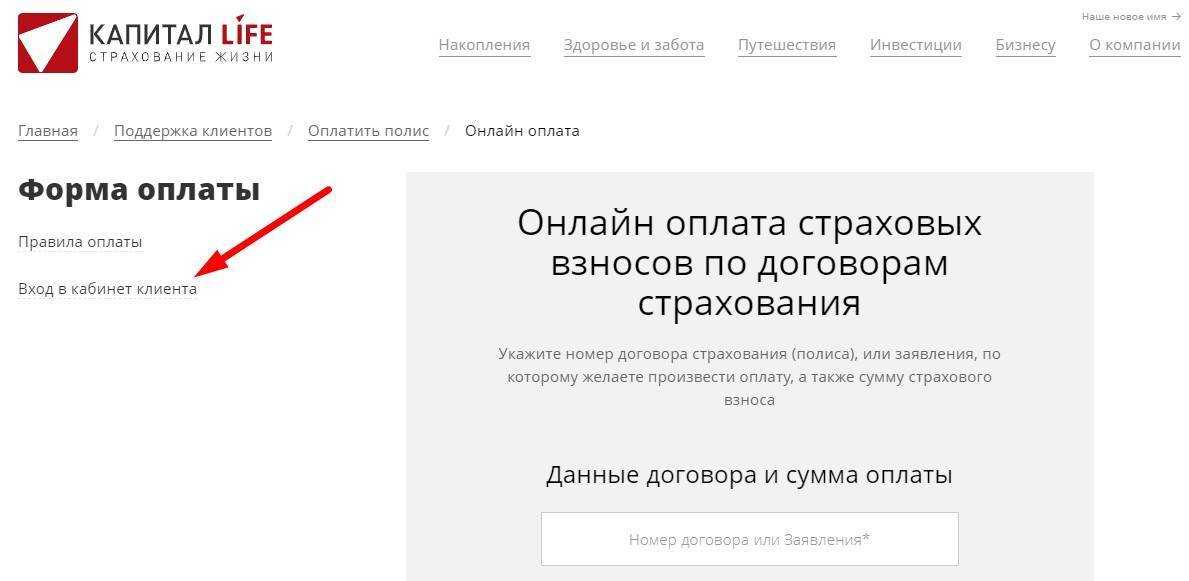This screenshot has width=1189, height=581.
Task: Click the Онлайн оплата breadcrumb item
Action: [522, 131]
